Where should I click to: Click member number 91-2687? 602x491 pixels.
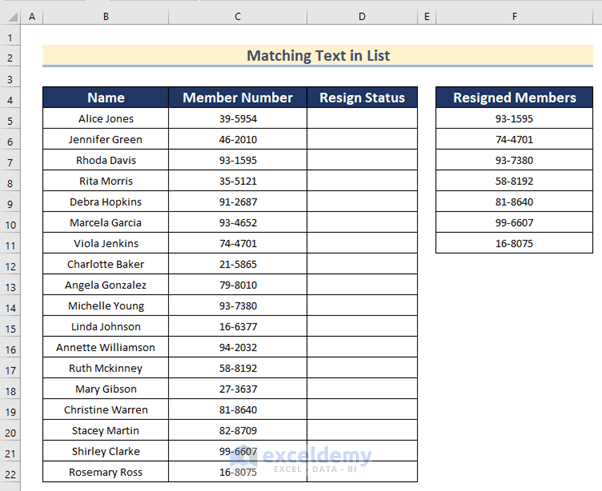(x=238, y=202)
